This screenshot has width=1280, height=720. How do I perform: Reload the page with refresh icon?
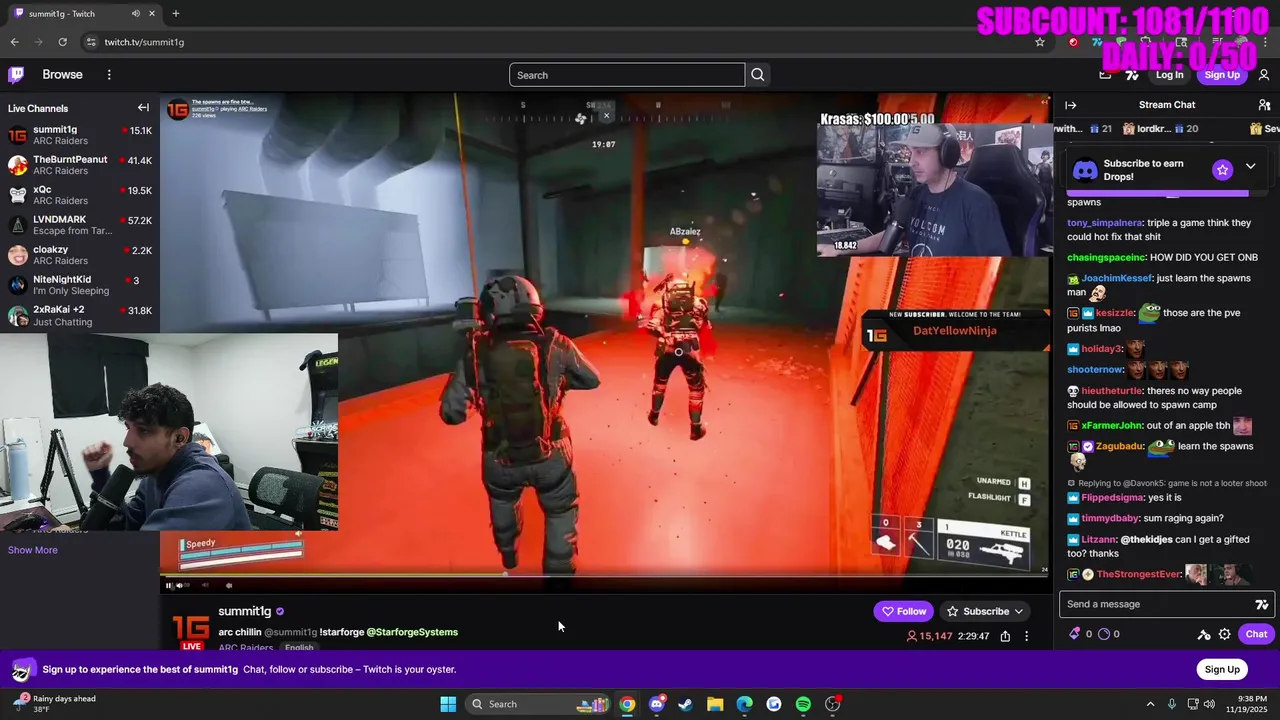pos(62,42)
